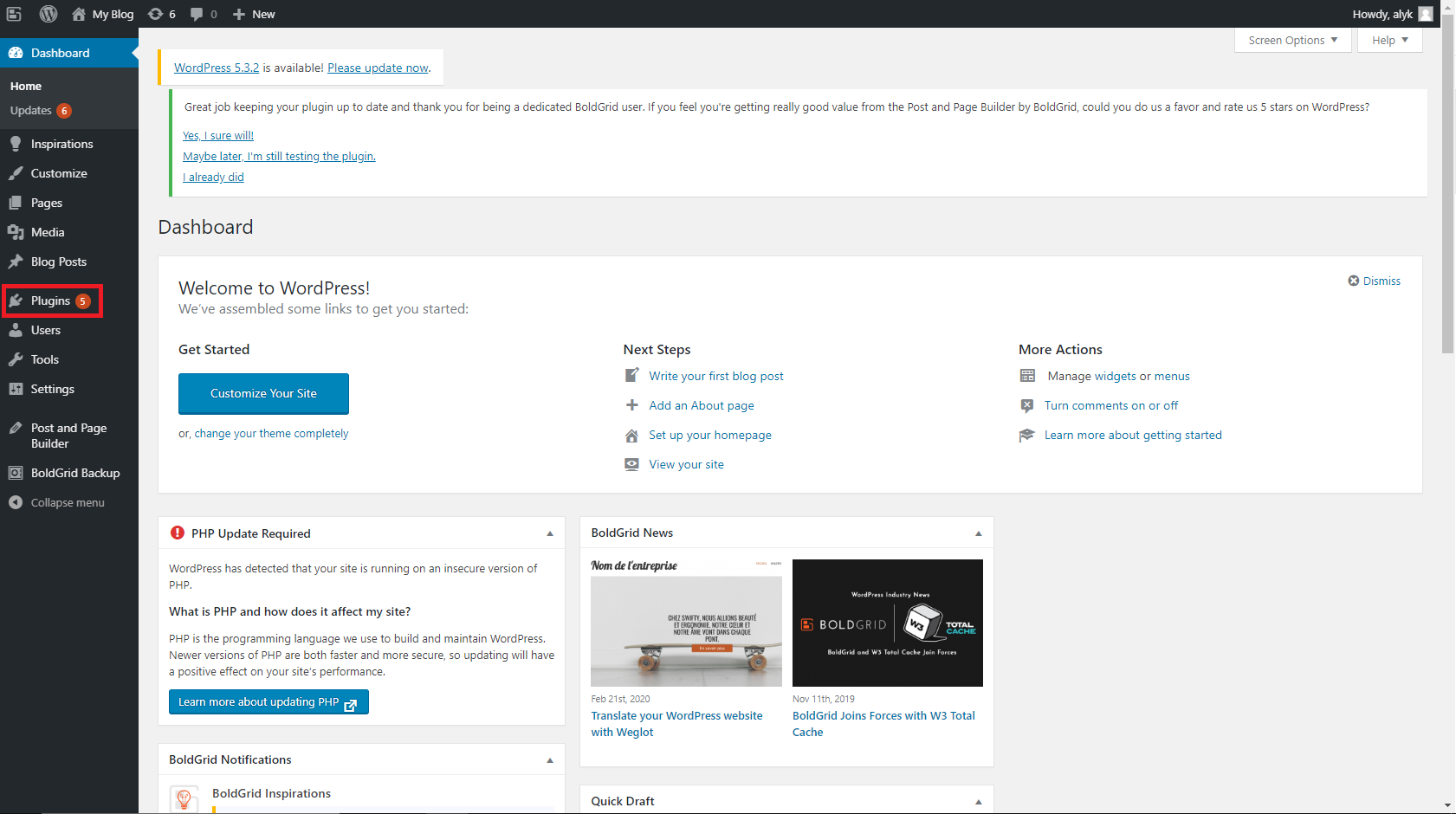Collapse the Quick Draft panel
This screenshot has height=814, width=1456.
(979, 802)
